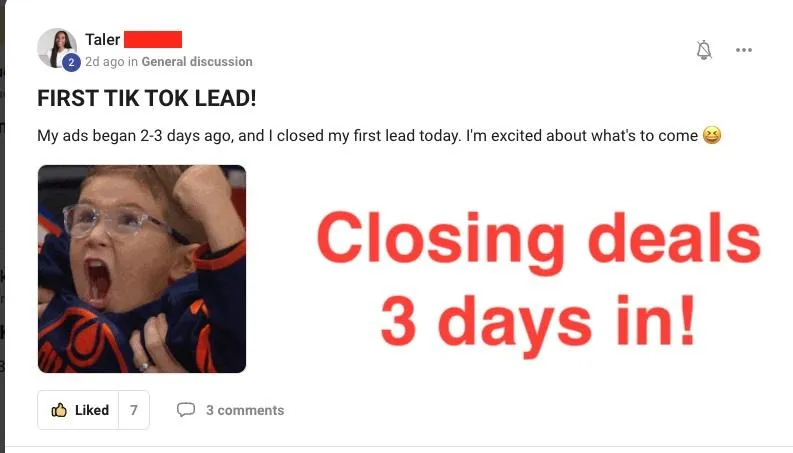Click the post body text about ads
This screenshot has height=453, width=793.
368,135
